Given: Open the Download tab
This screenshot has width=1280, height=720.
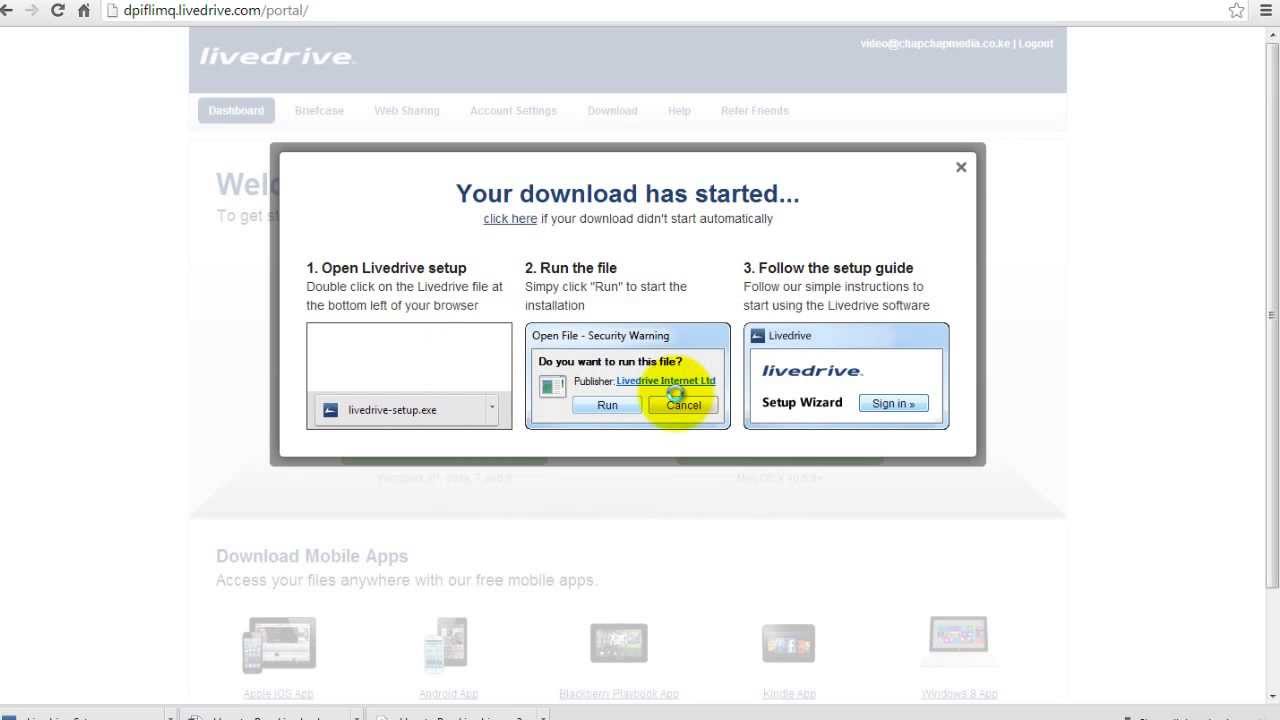Looking at the screenshot, I should (612, 111).
